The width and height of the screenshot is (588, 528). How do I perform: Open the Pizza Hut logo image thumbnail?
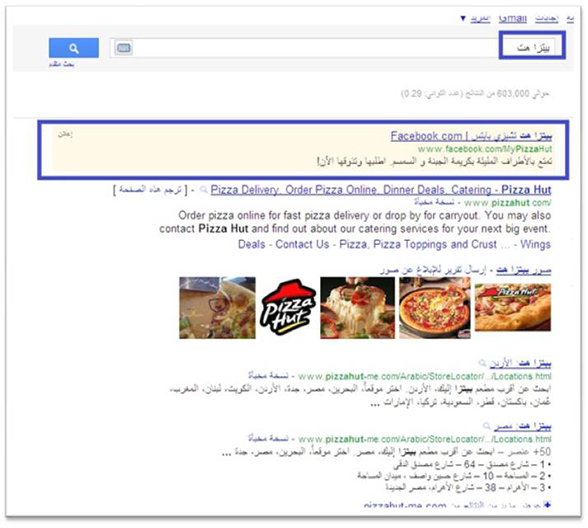[x=288, y=308]
